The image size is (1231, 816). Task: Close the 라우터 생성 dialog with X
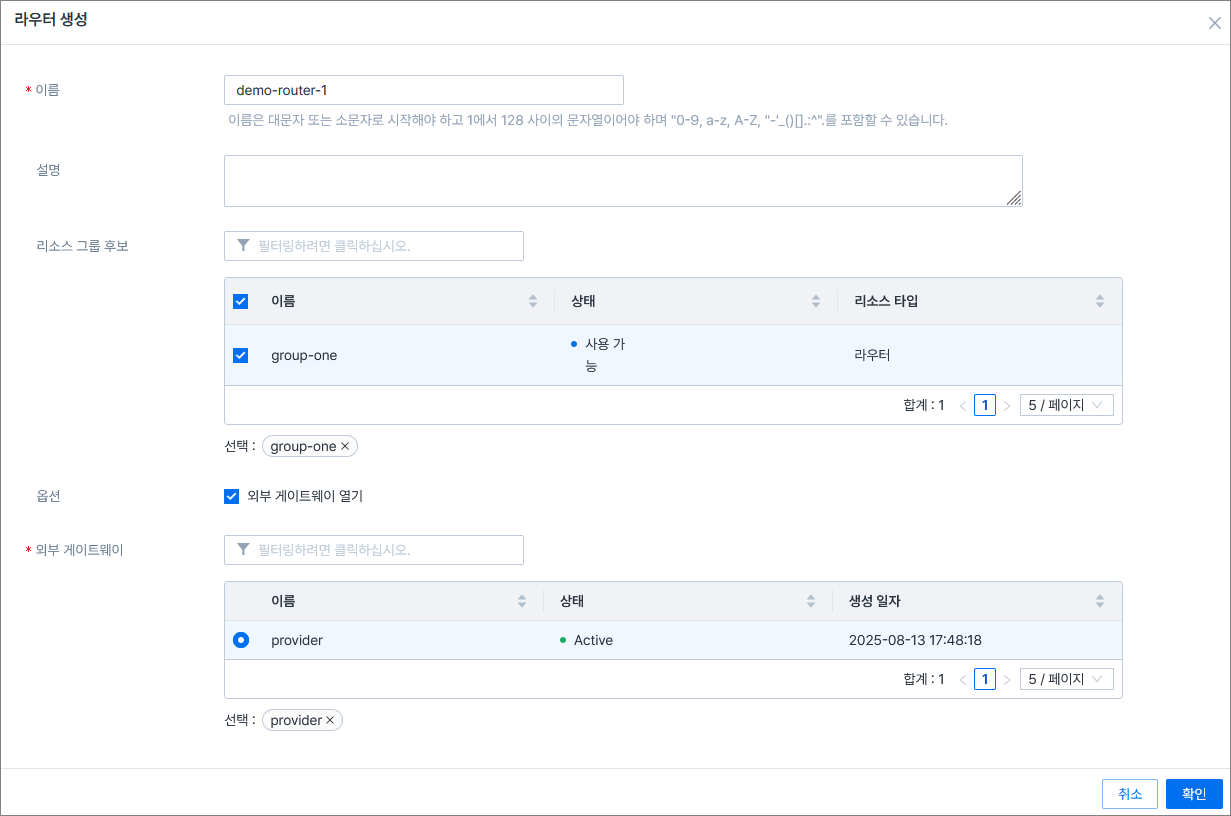click(x=1214, y=23)
